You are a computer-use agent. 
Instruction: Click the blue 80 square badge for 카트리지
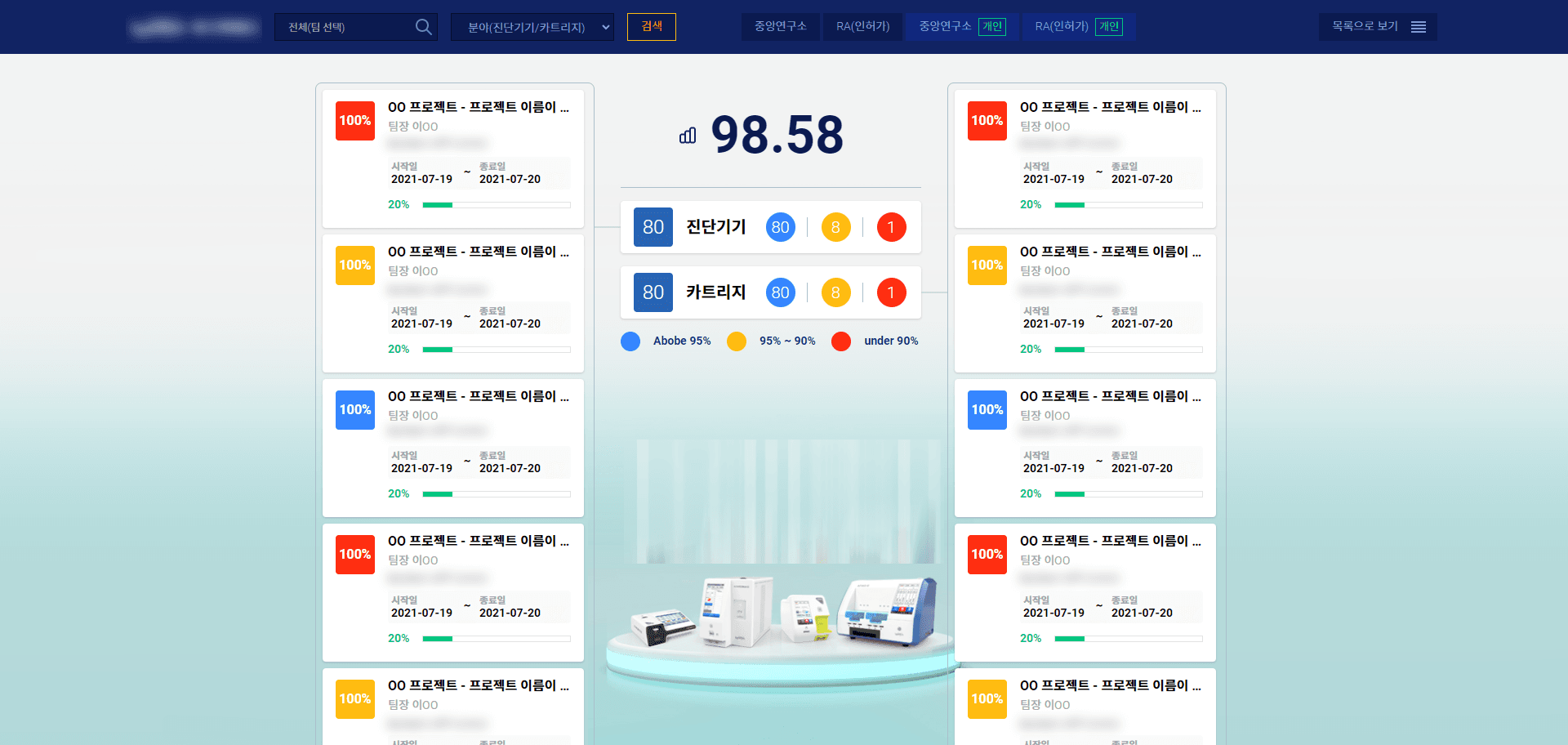pos(653,292)
